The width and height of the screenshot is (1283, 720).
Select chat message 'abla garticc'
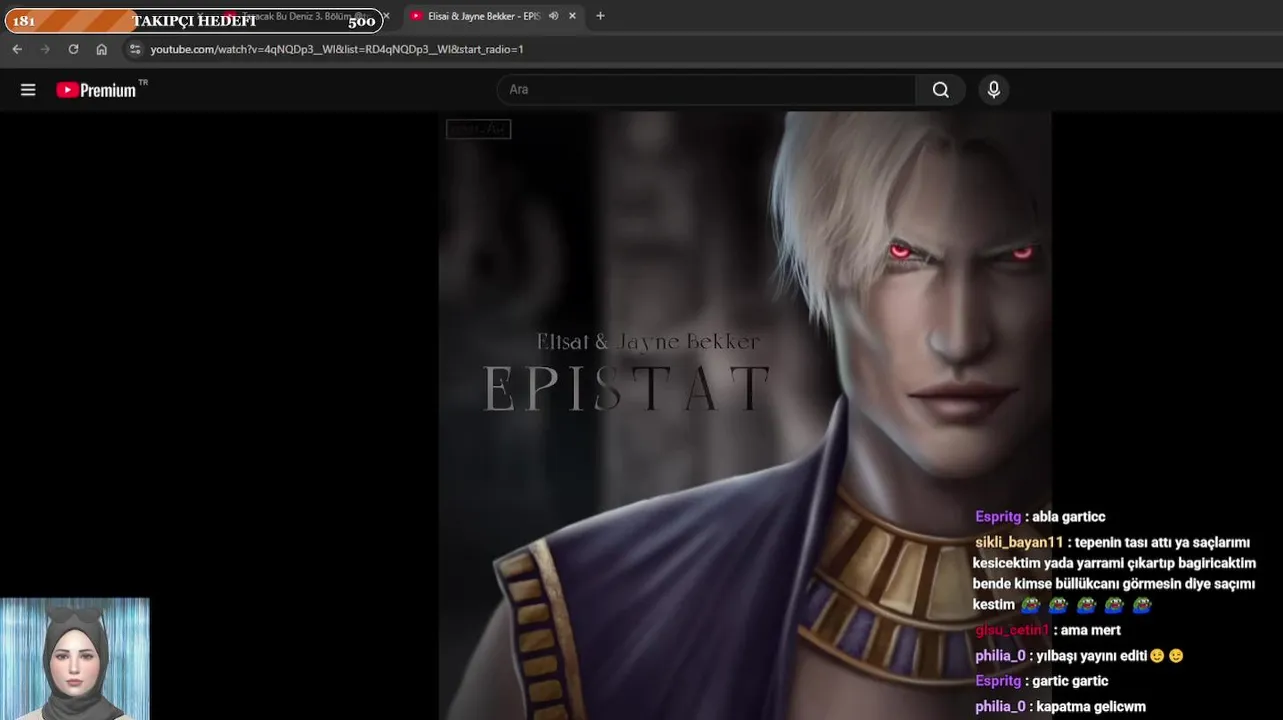pyautogui.click(x=1069, y=517)
